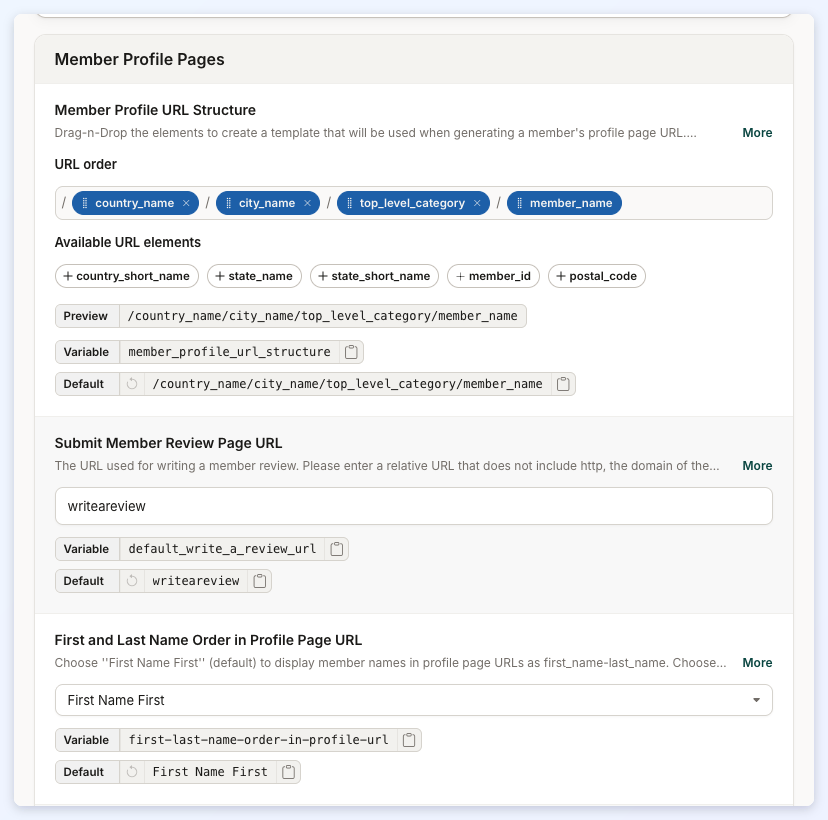
Task: Add state_short_name URL element
Action: tap(374, 276)
